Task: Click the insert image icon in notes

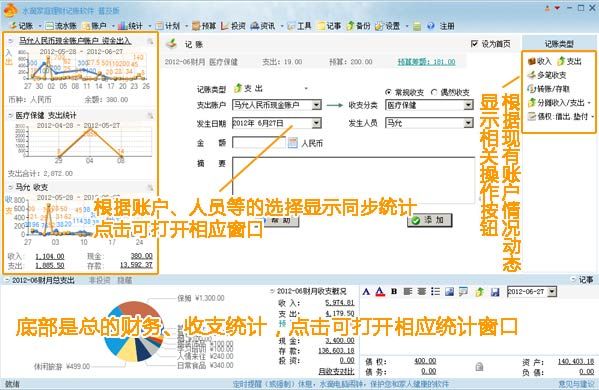Action: tap(449, 292)
